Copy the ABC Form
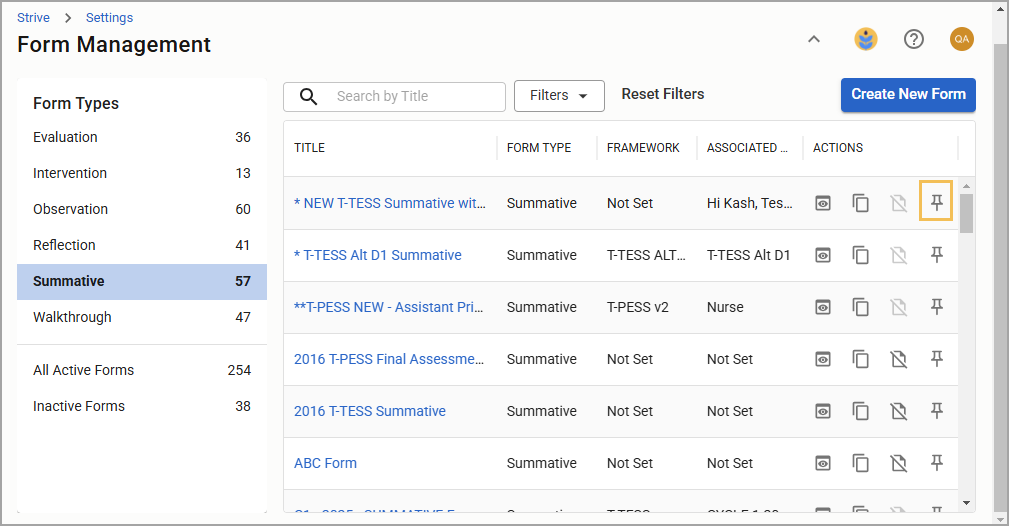Image resolution: width=1009 pixels, height=526 pixels. click(860, 464)
